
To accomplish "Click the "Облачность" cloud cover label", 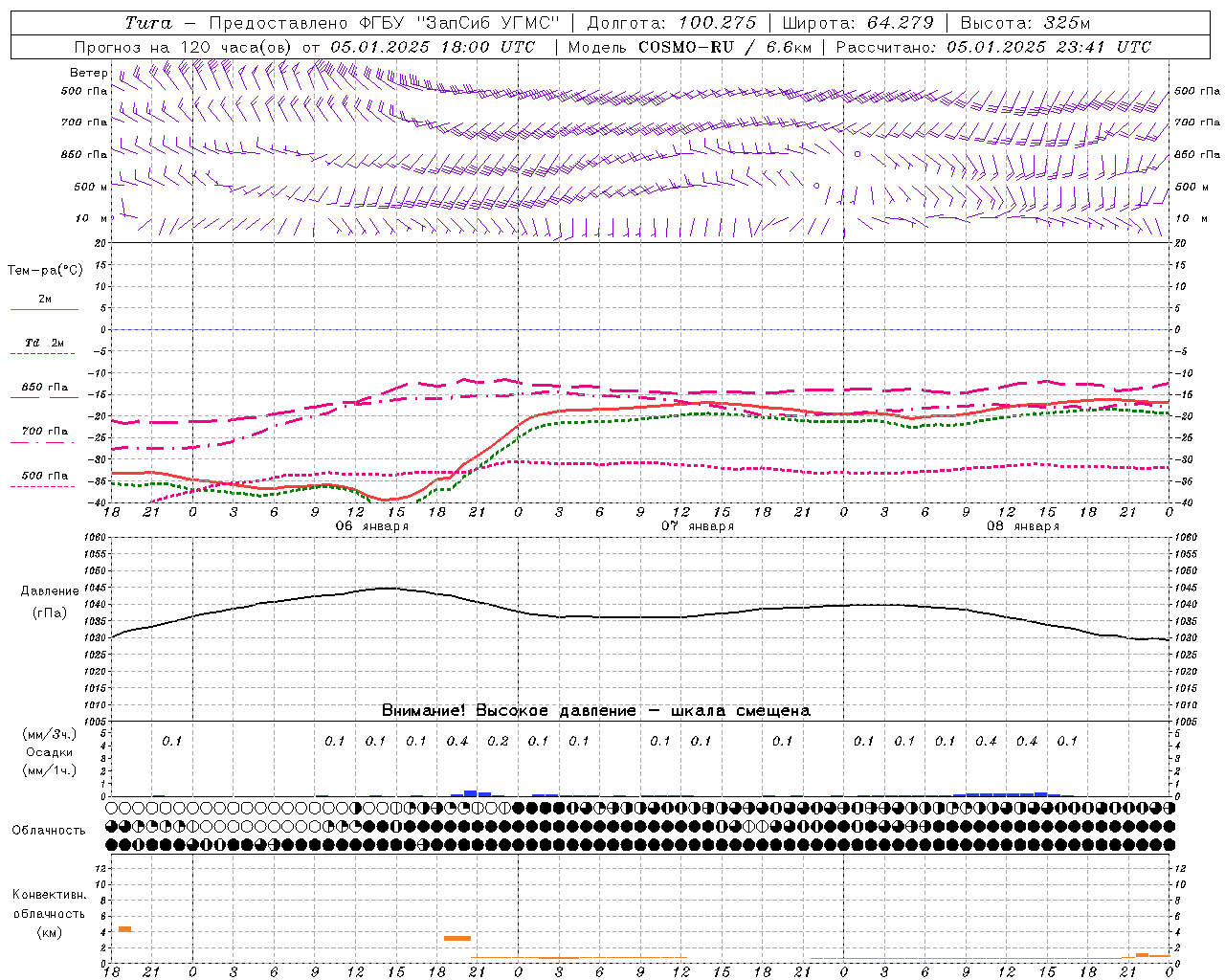I will [49, 830].
